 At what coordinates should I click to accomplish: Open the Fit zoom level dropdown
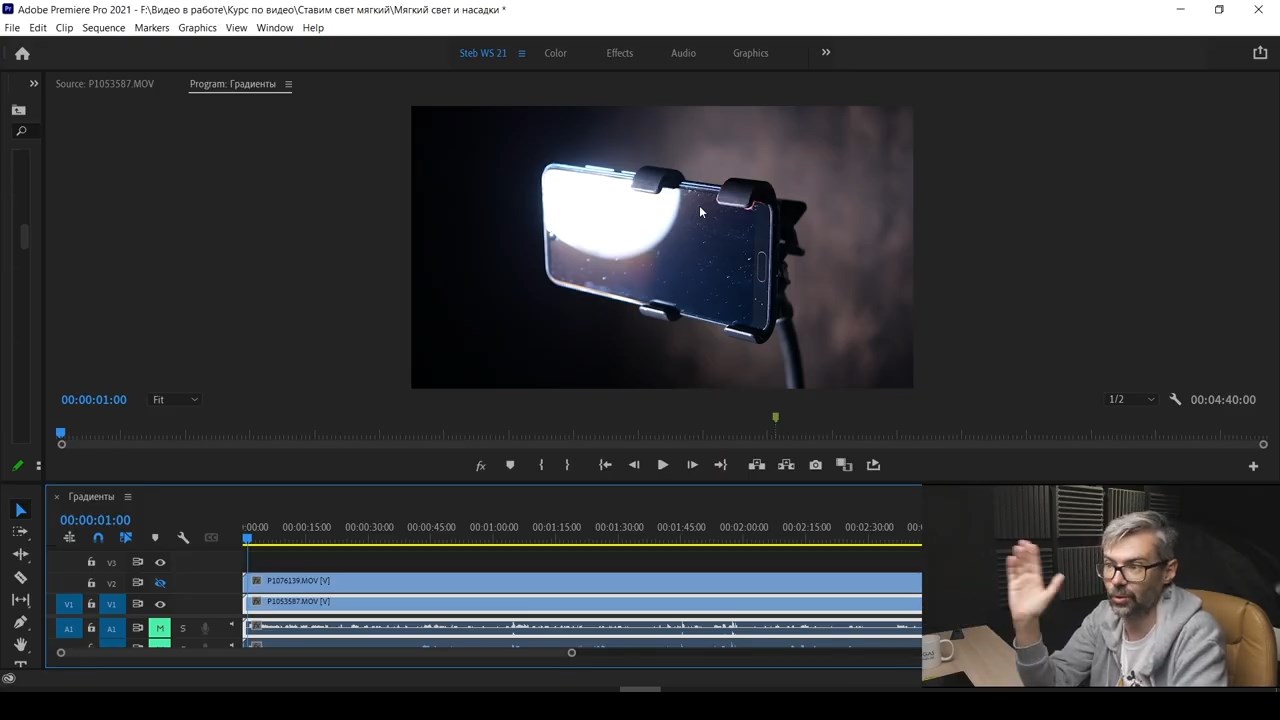pyautogui.click(x=175, y=400)
